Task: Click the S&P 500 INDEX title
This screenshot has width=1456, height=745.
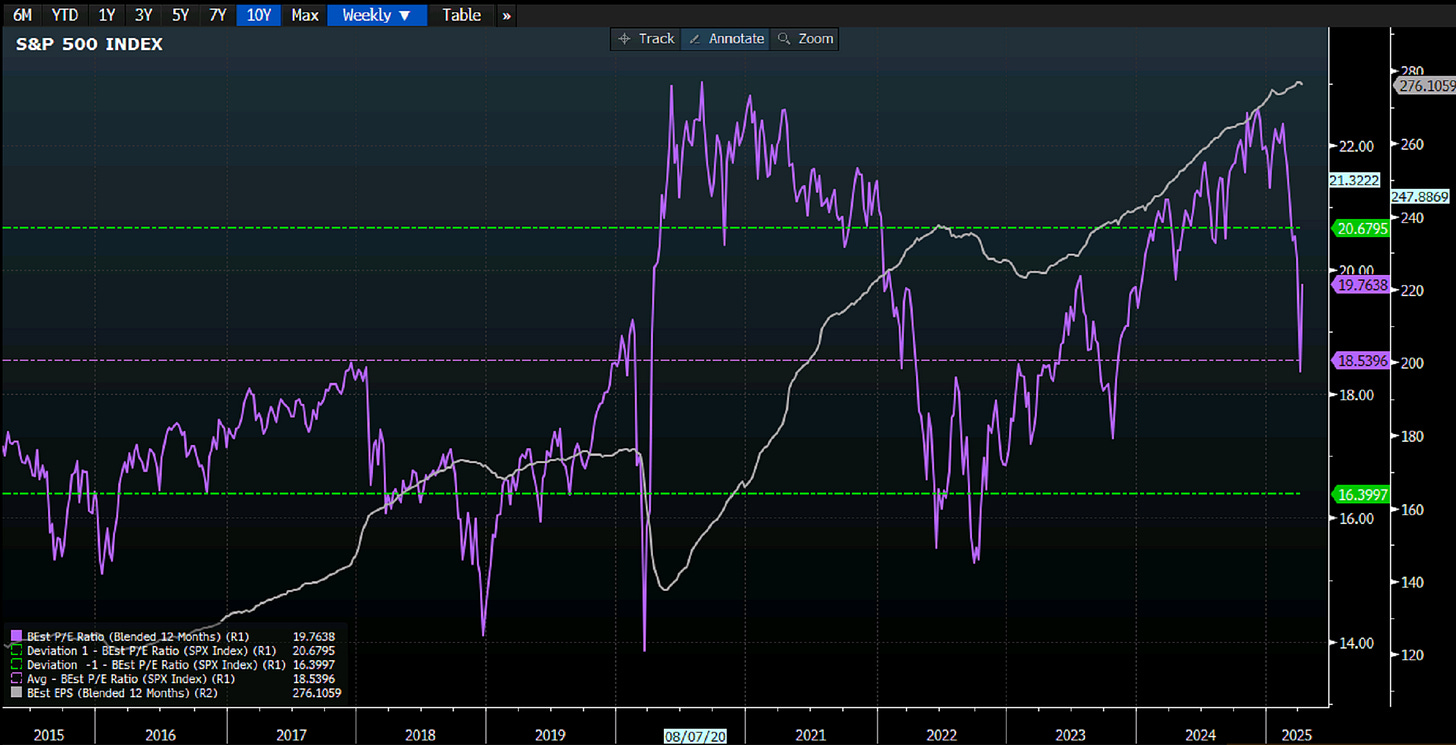Action: 89,45
